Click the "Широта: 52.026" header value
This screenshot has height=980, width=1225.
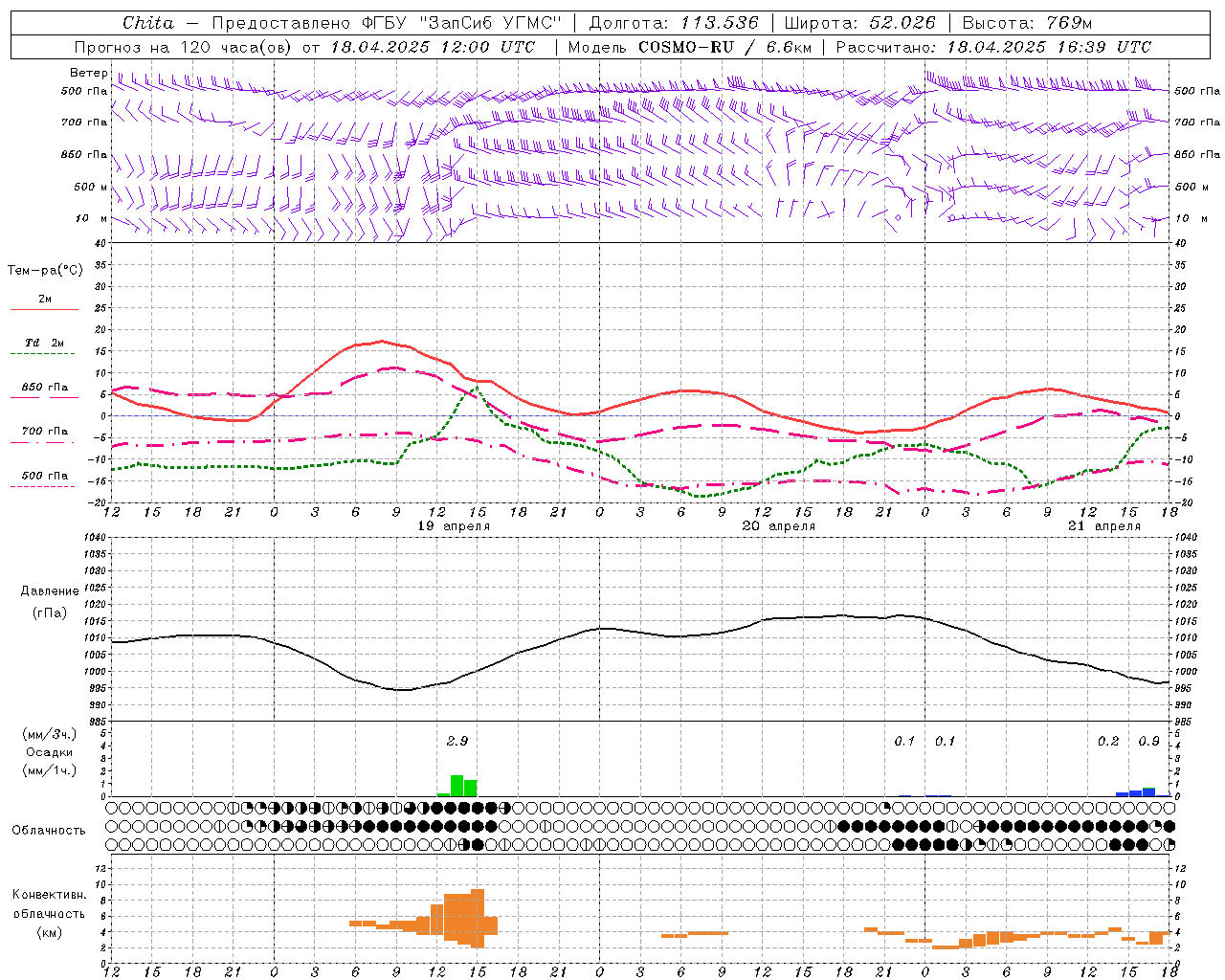(859, 23)
